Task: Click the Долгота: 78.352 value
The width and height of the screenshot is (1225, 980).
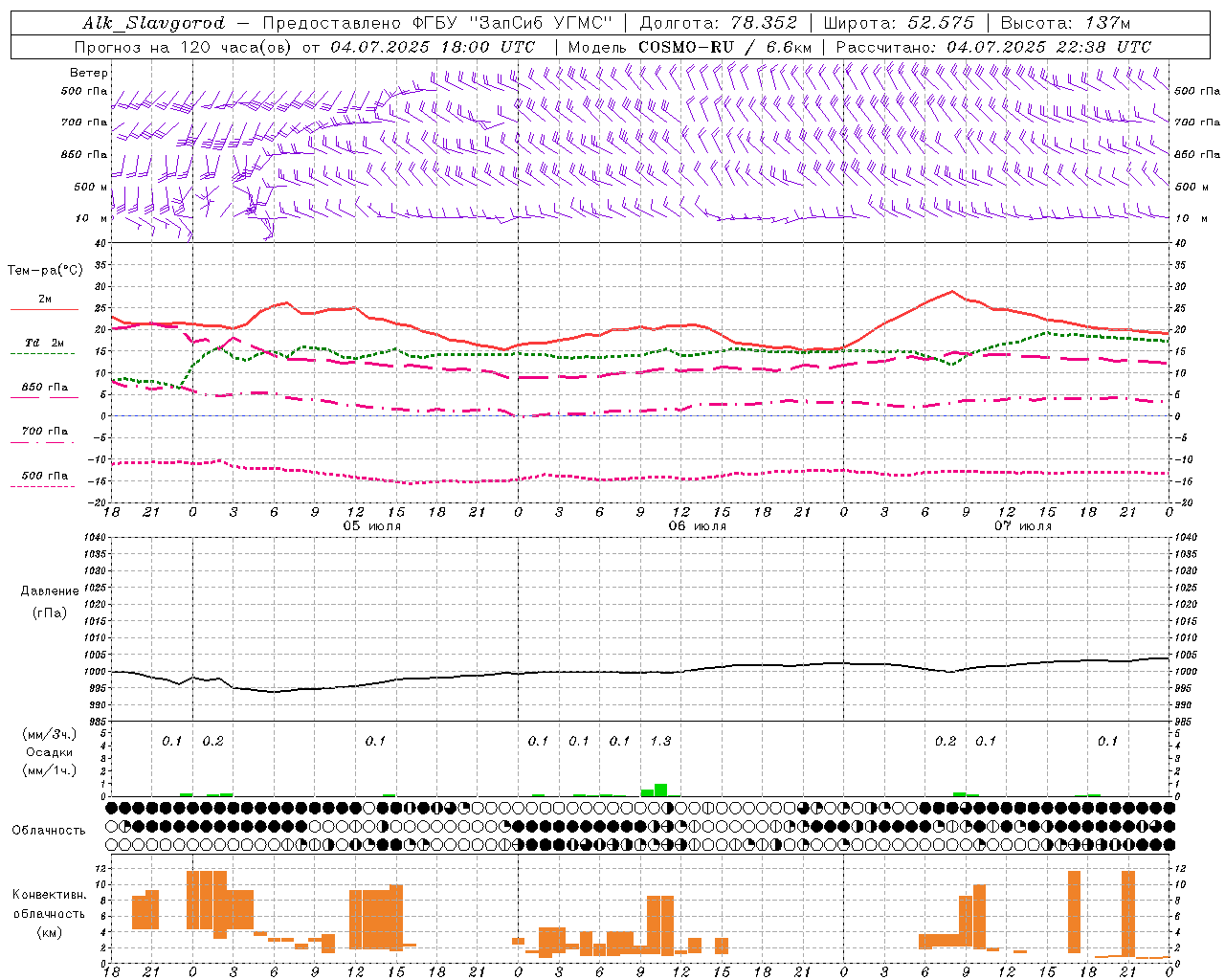Action: pyautogui.click(x=719, y=23)
